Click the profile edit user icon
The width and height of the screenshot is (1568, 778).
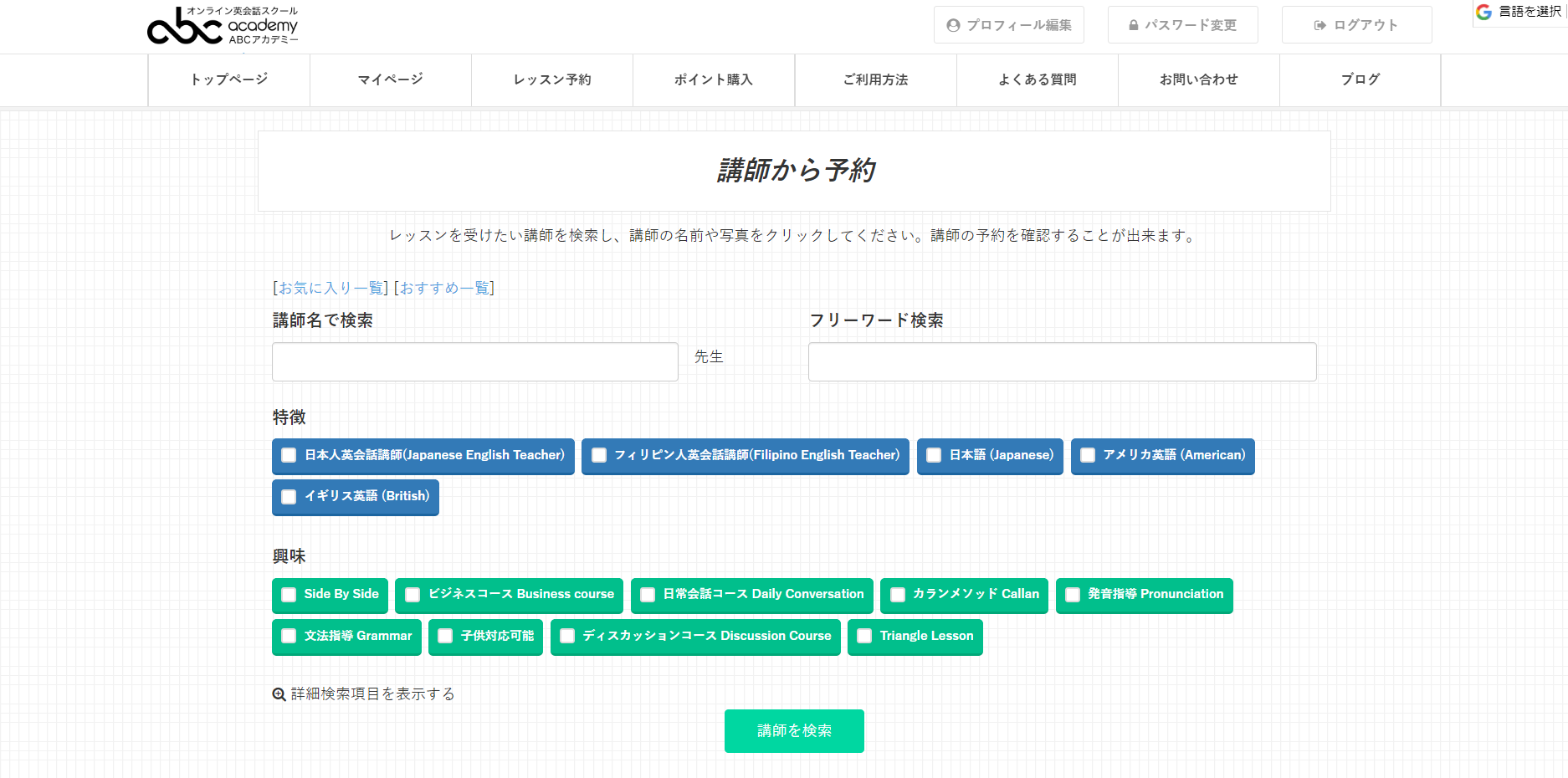(x=953, y=25)
